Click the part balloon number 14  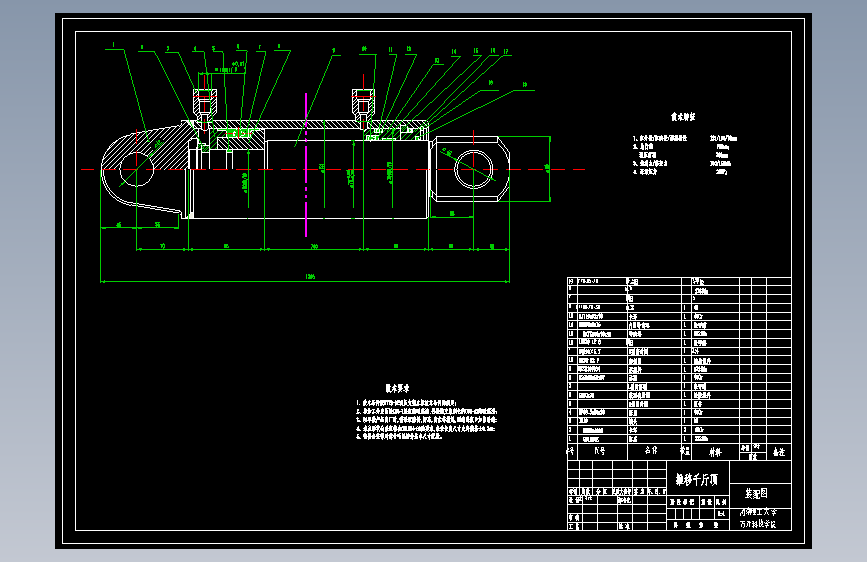click(x=454, y=51)
